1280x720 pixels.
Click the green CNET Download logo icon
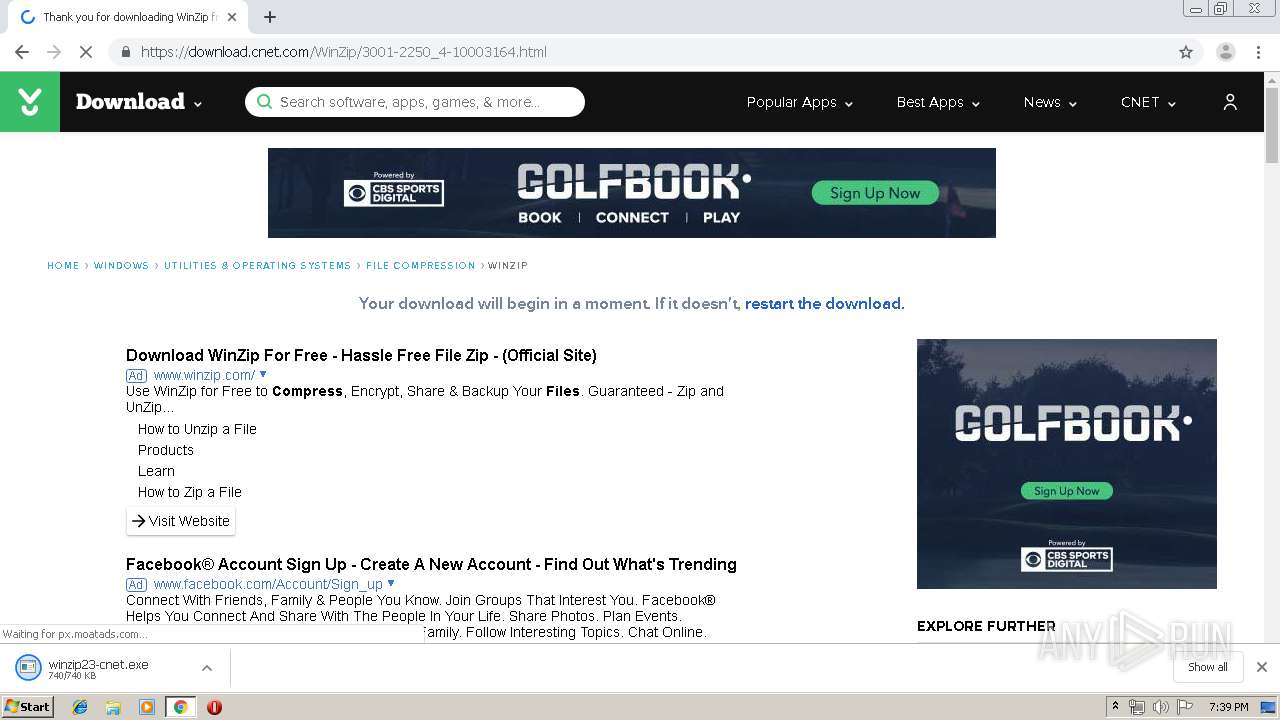coord(30,101)
